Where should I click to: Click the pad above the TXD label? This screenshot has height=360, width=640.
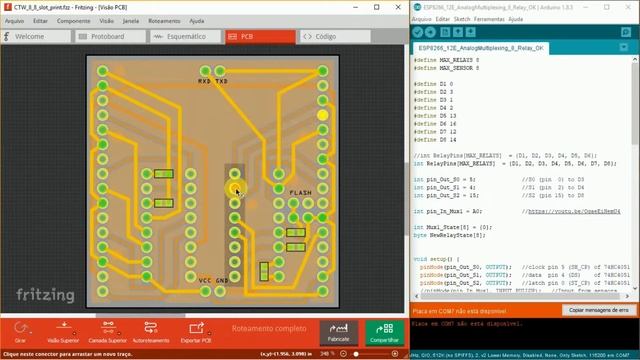tap(220, 71)
